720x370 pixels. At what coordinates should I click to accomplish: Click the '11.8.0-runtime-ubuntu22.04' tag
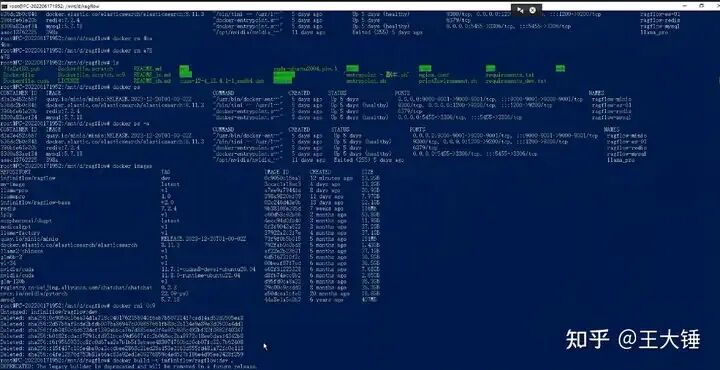click(x=200, y=276)
